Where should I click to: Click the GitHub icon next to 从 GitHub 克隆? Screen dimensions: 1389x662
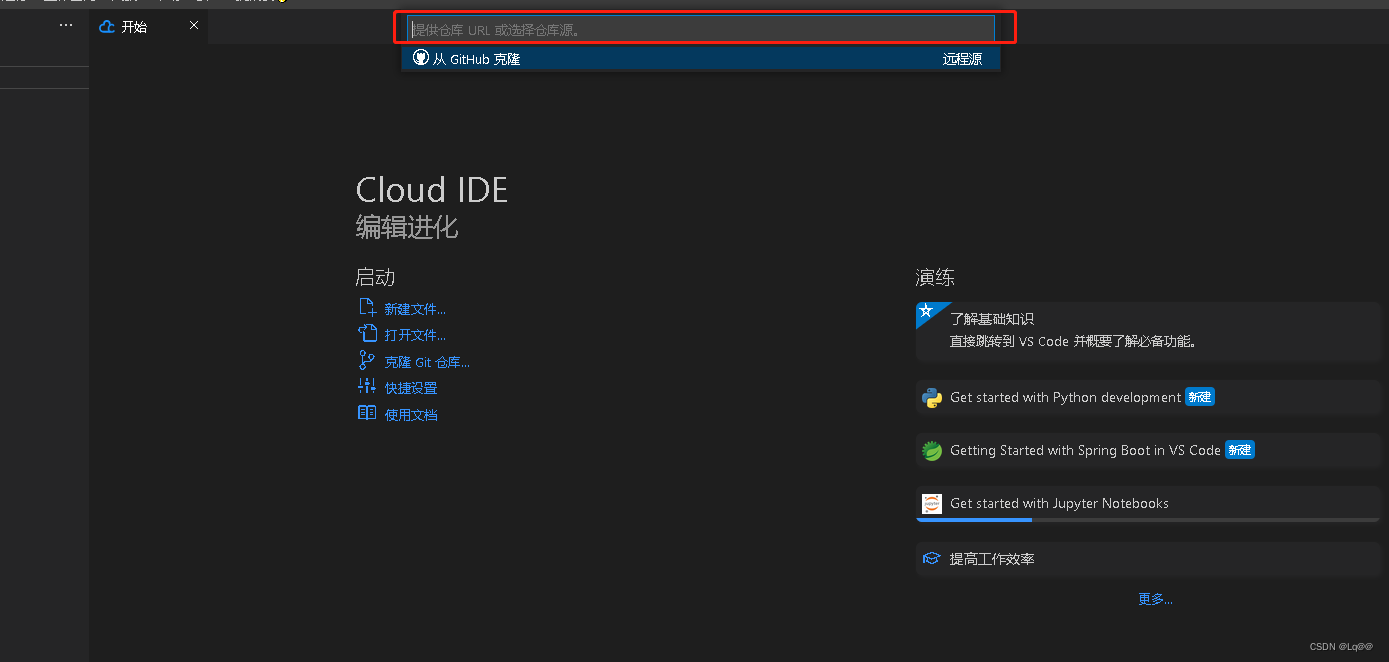(x=420, y=57)
